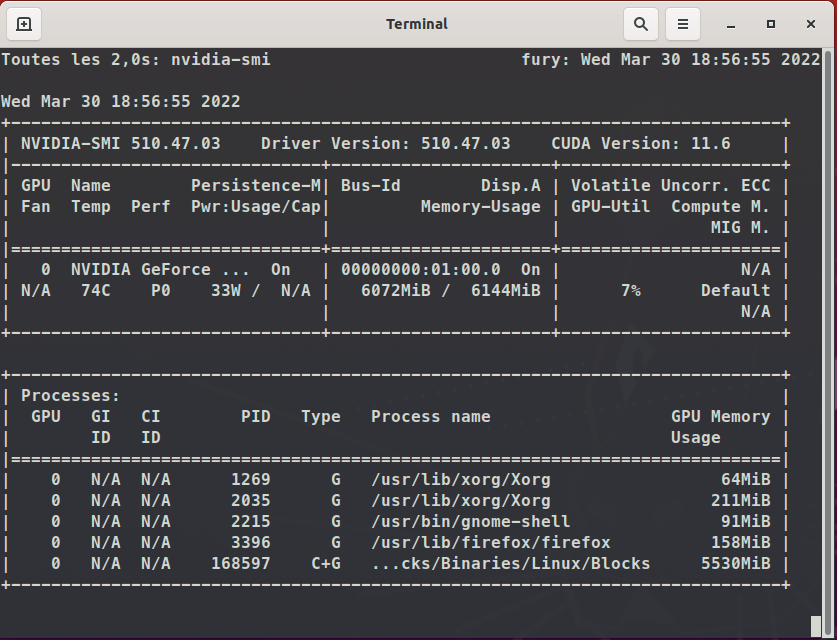Open a new terminal tab
The image size is (837, 640).
(x=24, y=24)
